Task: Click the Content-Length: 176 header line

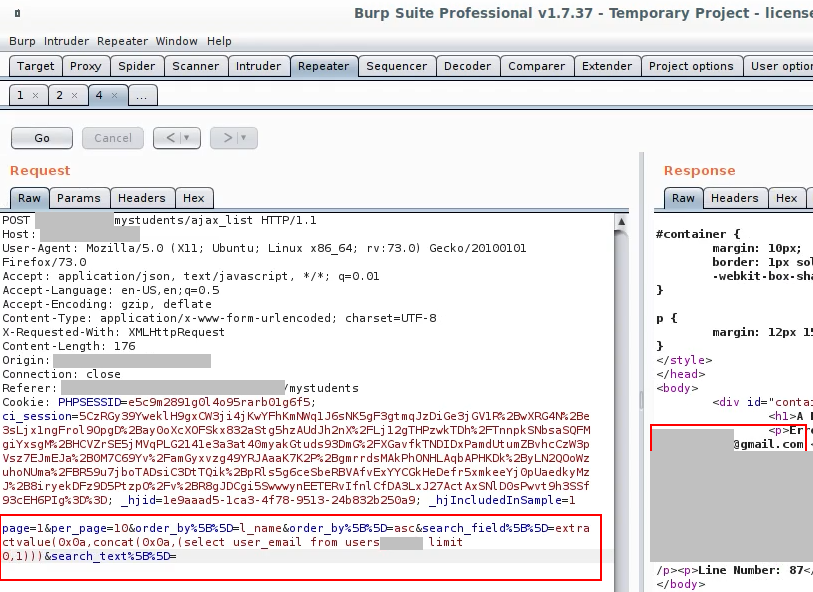Action: [69, 346]
